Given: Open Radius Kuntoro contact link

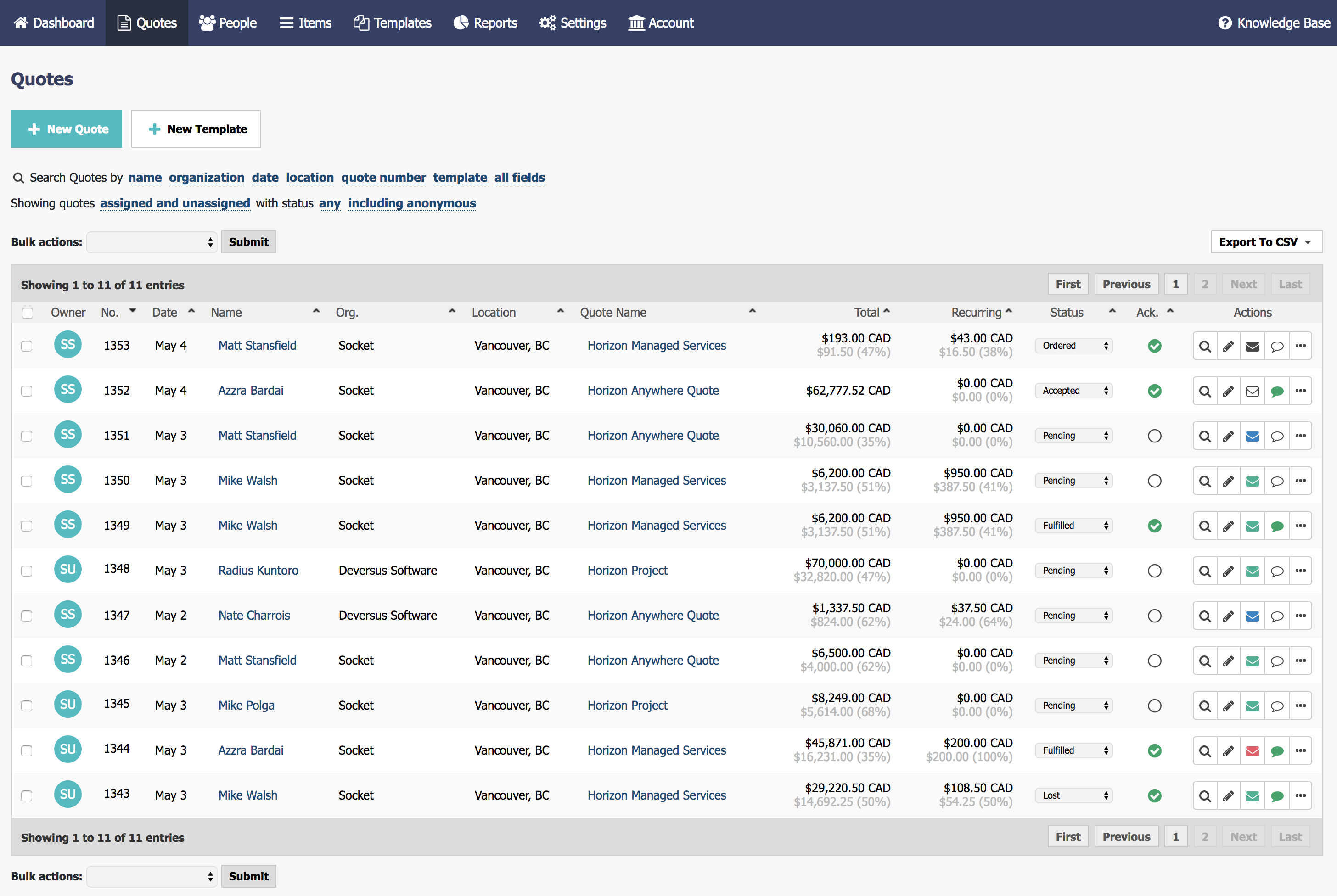Looking at the screenshot, I should pos(258,570).
